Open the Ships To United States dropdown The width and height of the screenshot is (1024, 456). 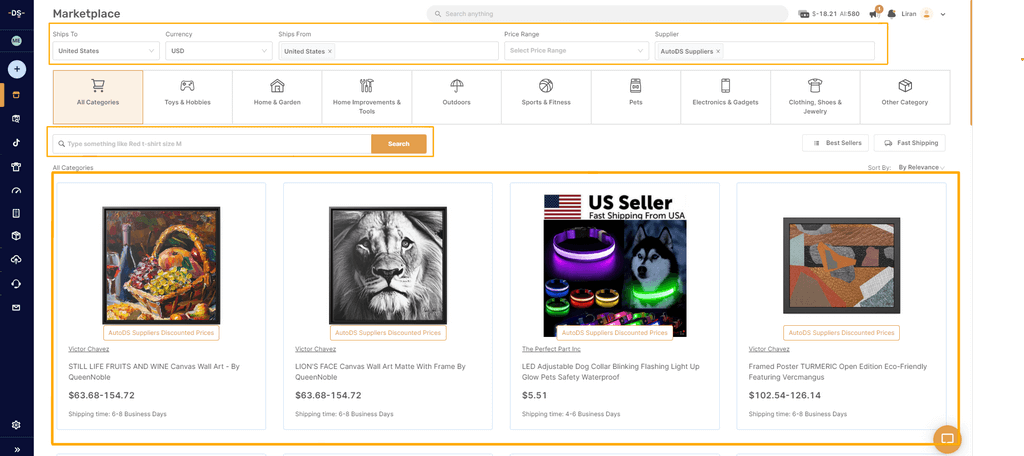[106, 50]
